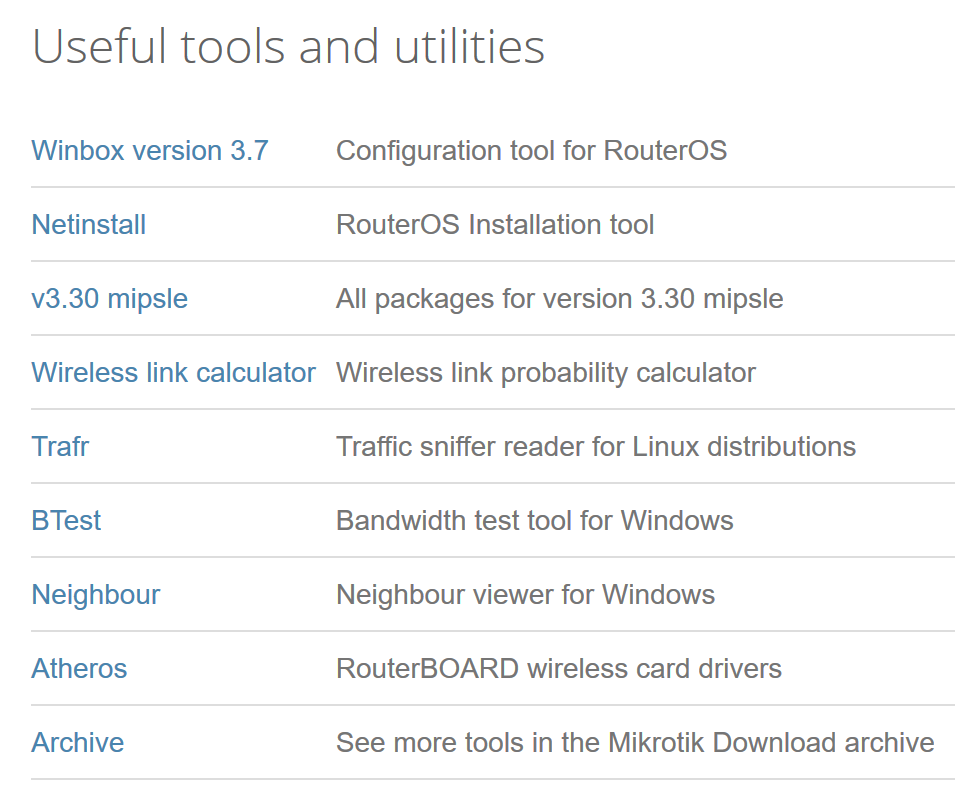Click 'See more tools in the Mikrotik Download archive'
This screenshot has height=803, width=980.
pos(636,742)
